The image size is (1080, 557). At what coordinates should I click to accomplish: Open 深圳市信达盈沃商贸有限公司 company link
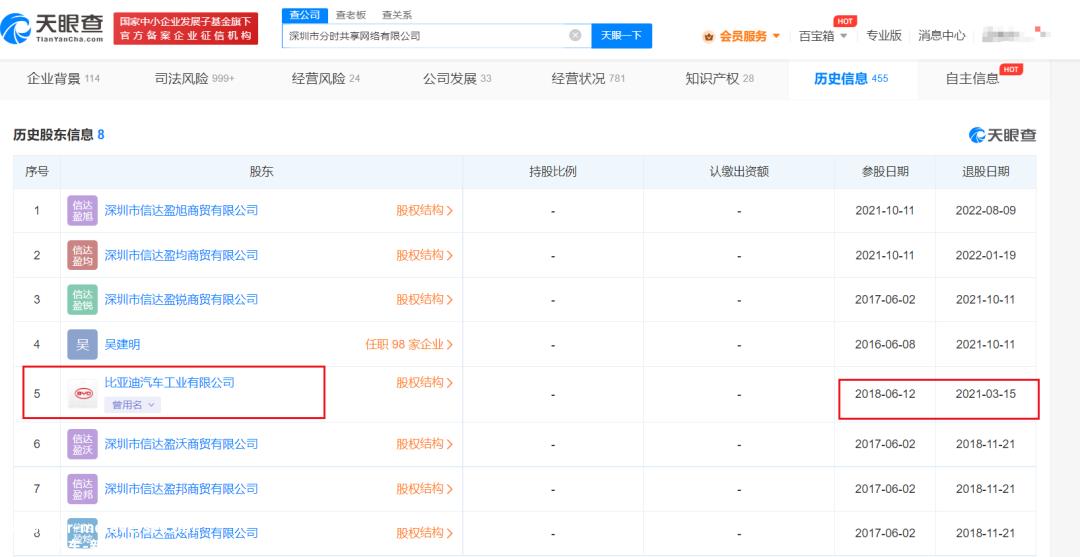[181, 444]
